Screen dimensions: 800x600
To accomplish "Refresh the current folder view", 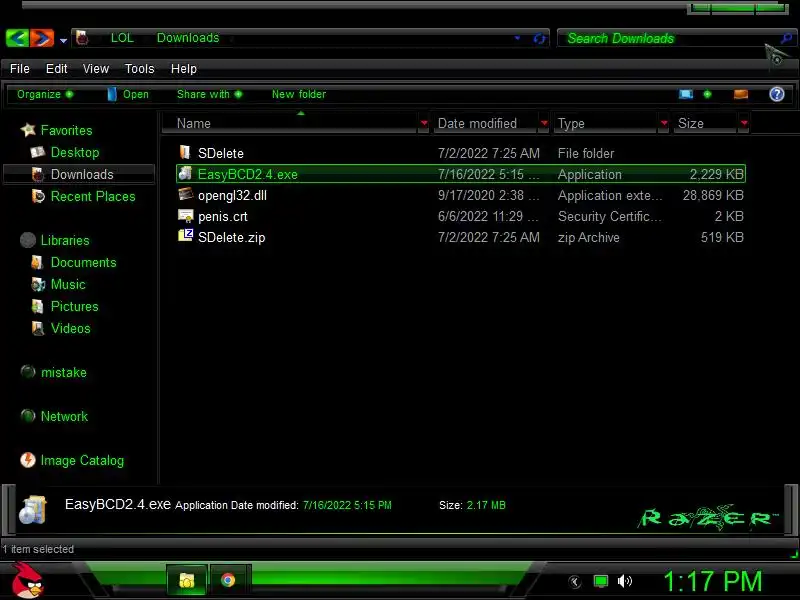I will click(539, 38).
